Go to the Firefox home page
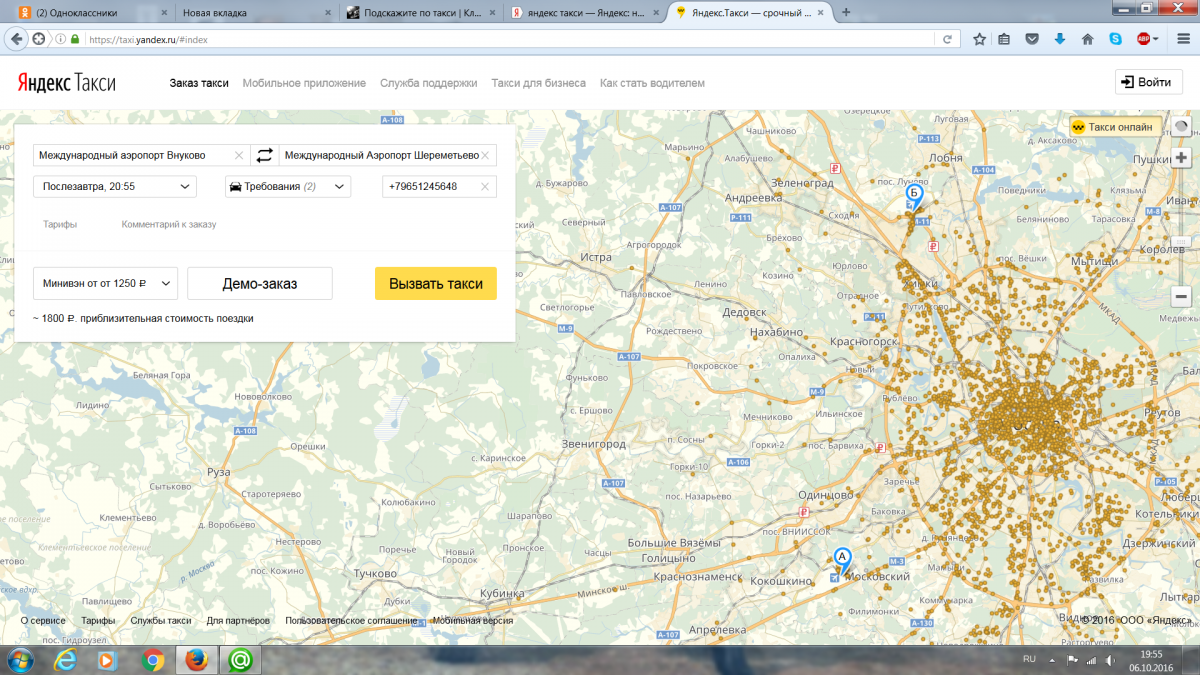Screen dimensions: 1200x675 pos(1087,39)
